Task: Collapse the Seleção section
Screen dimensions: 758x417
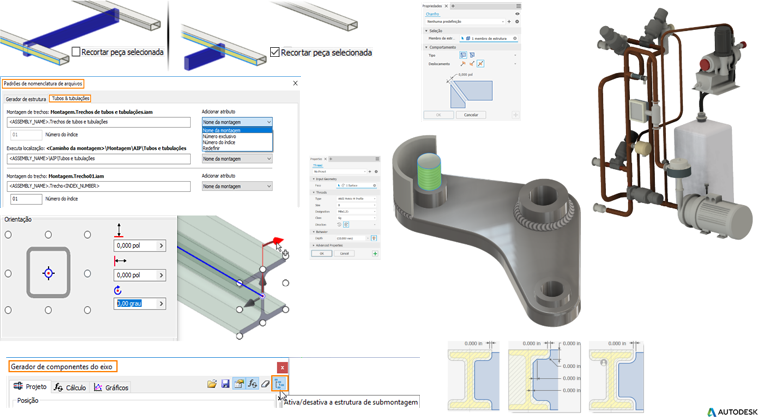Action: [x=426, y=30]
